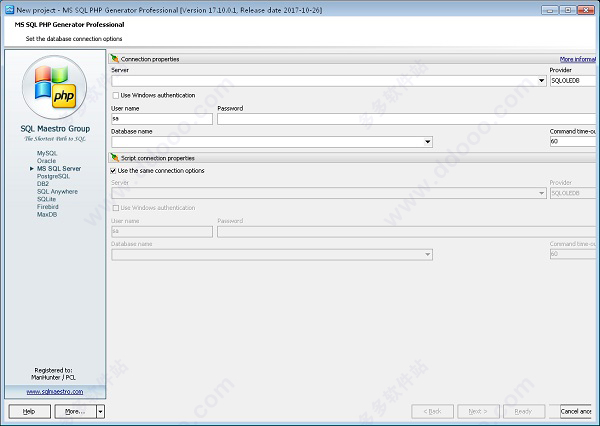Click the Script connection properties header text

point(158,158)
